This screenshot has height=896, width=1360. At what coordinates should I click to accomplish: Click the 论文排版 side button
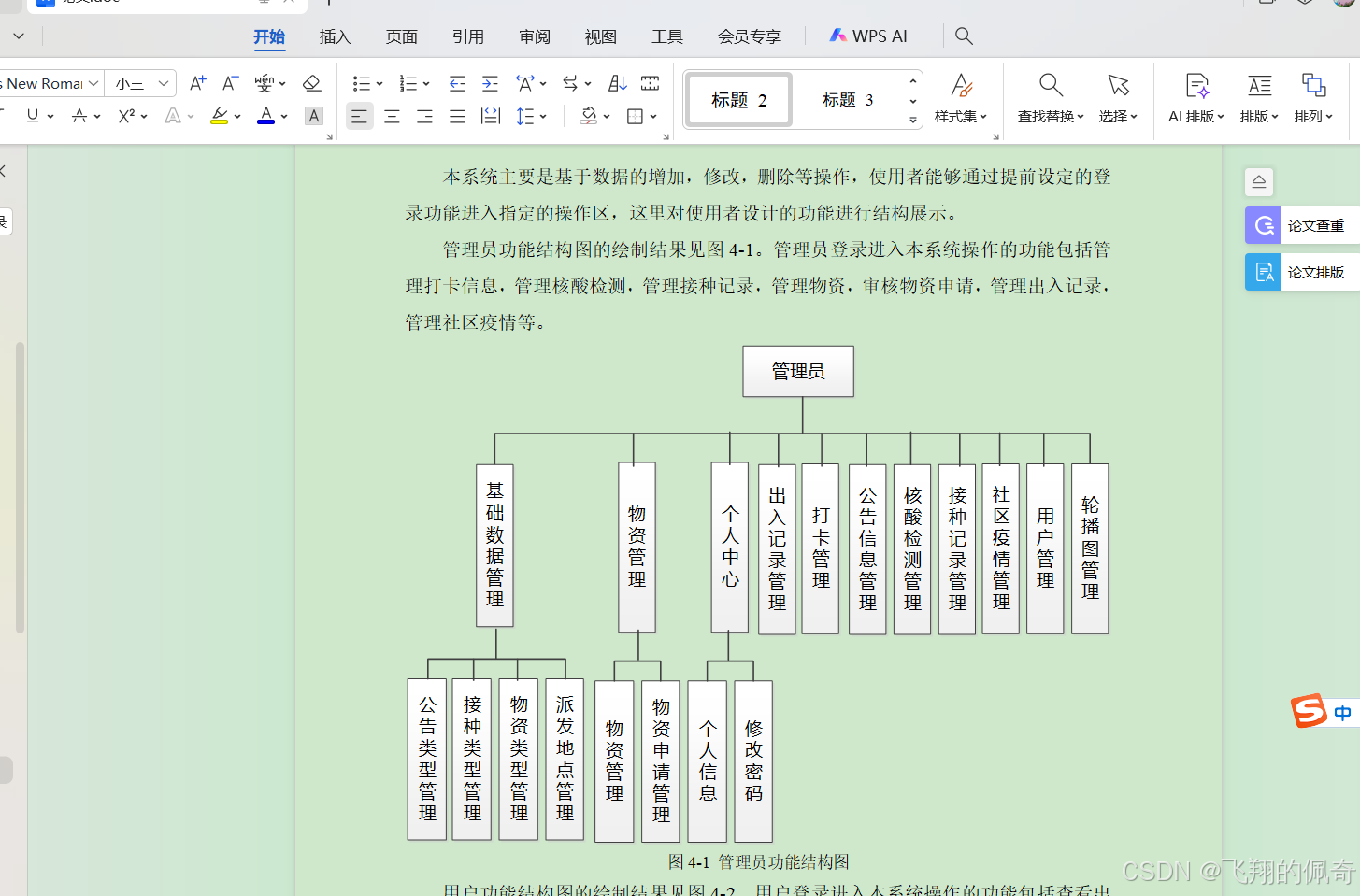coord(1302,272)
